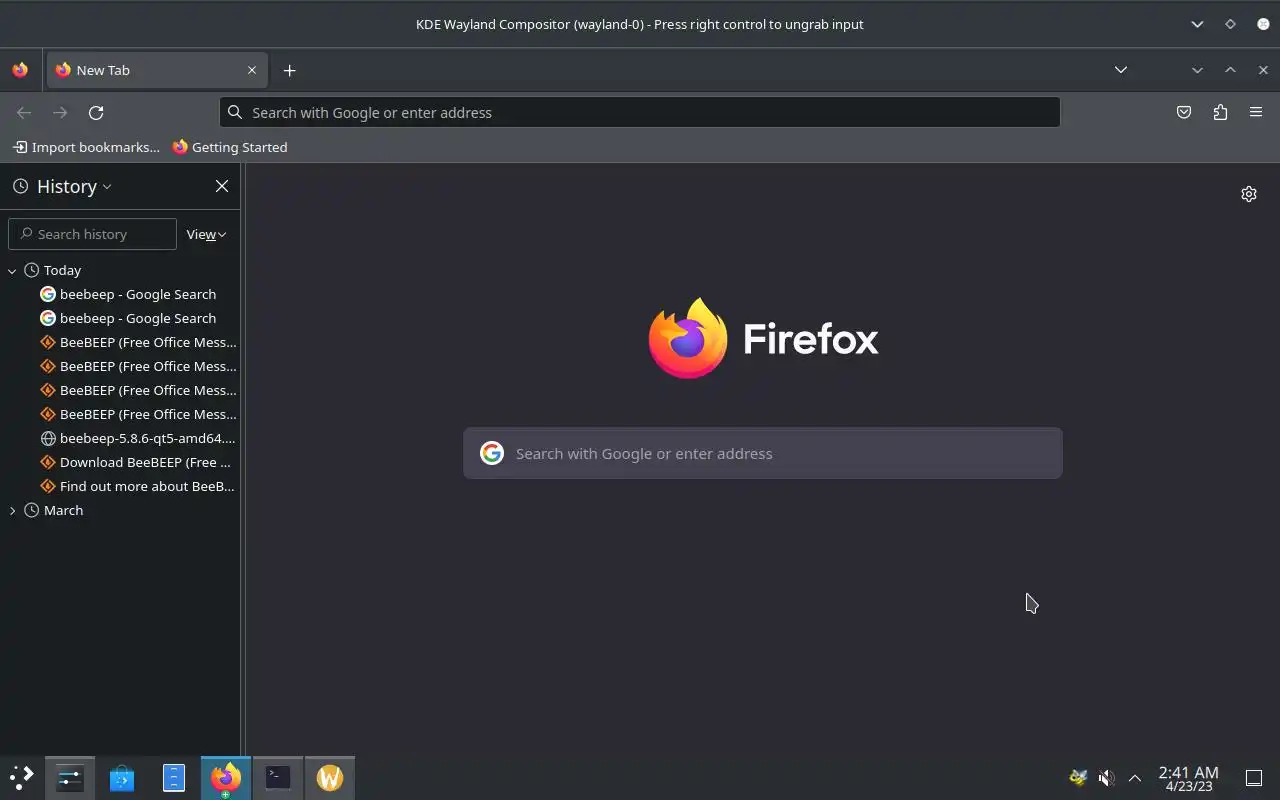The width and height of the screenshot is (1280, 800).
Task: Collapse the Today history group
Action: coord(12,270)
